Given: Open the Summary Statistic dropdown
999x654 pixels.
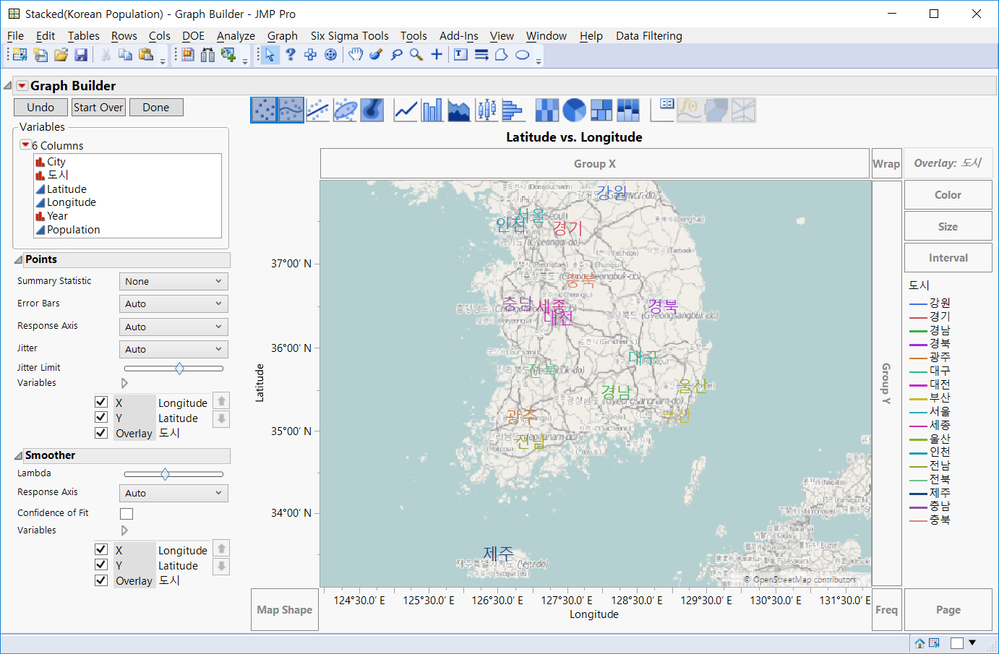Looking at the screenshot, I should pos(173,280).
